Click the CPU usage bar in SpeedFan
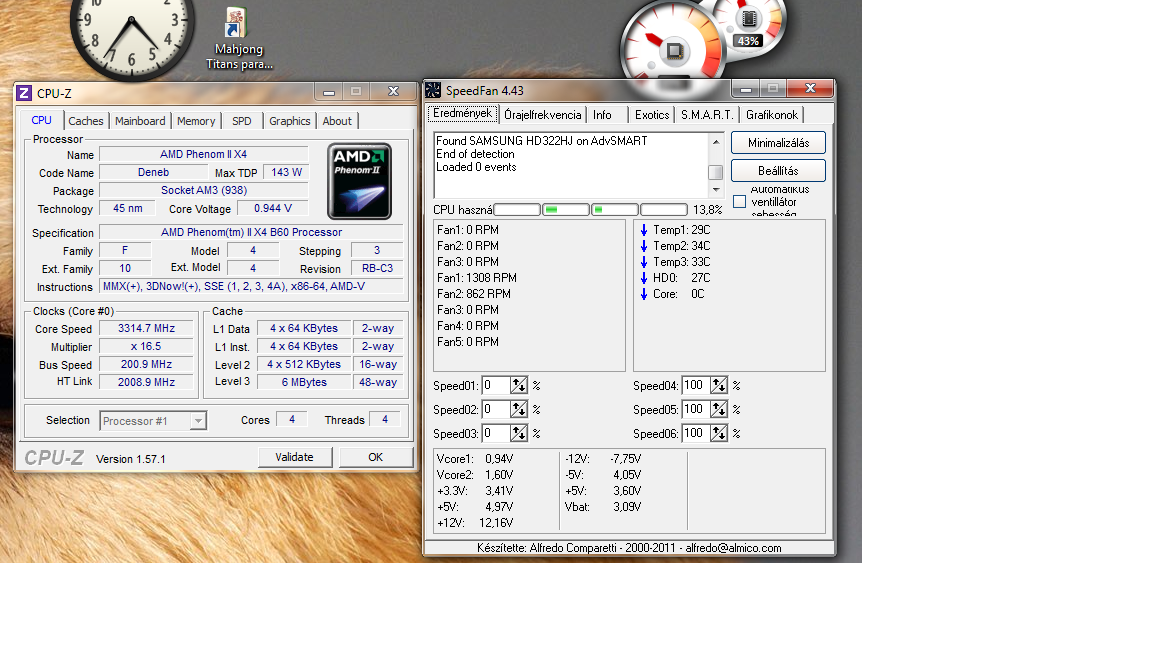 pos(591,209)
